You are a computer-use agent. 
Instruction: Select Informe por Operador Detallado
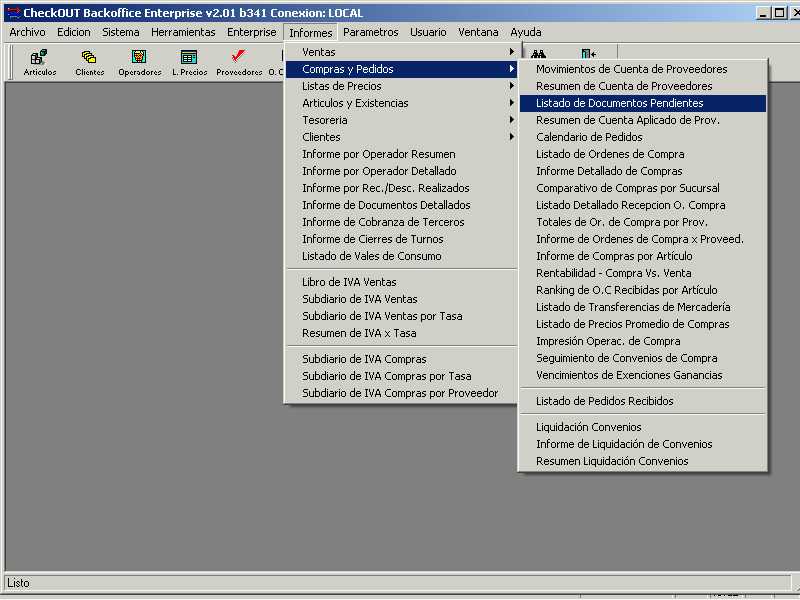[401, 171]
